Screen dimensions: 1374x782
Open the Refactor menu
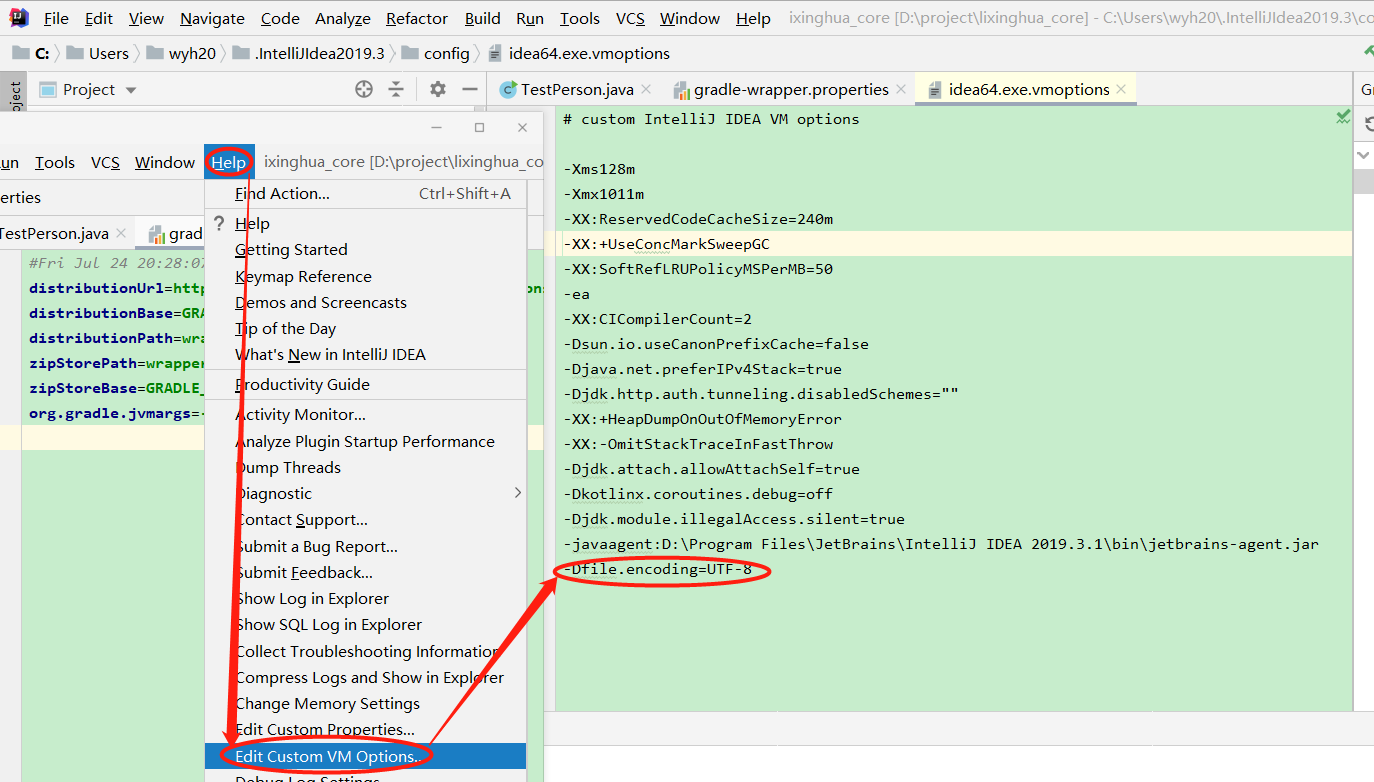pos(417,18)
